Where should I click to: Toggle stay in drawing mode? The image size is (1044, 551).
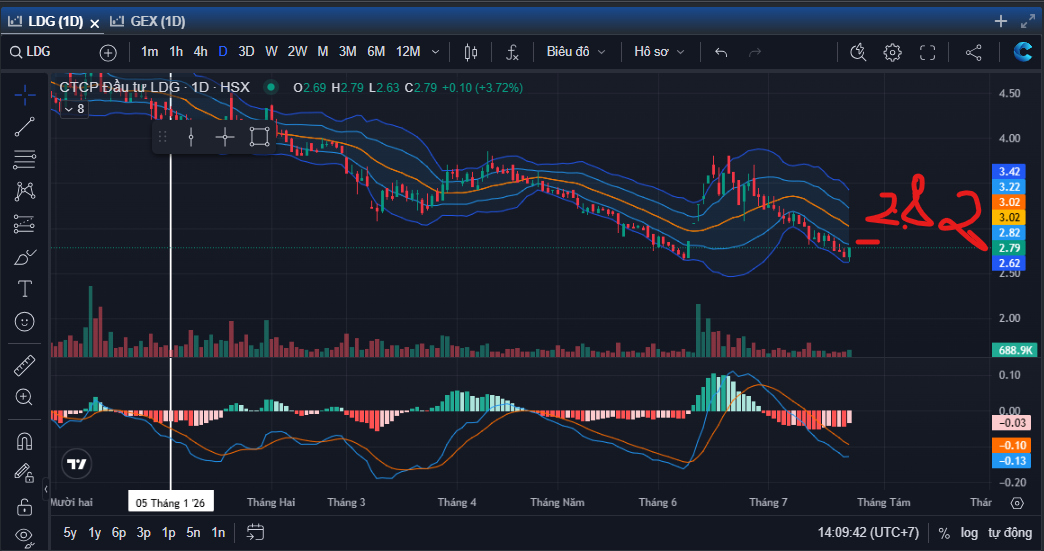point(25,473)
